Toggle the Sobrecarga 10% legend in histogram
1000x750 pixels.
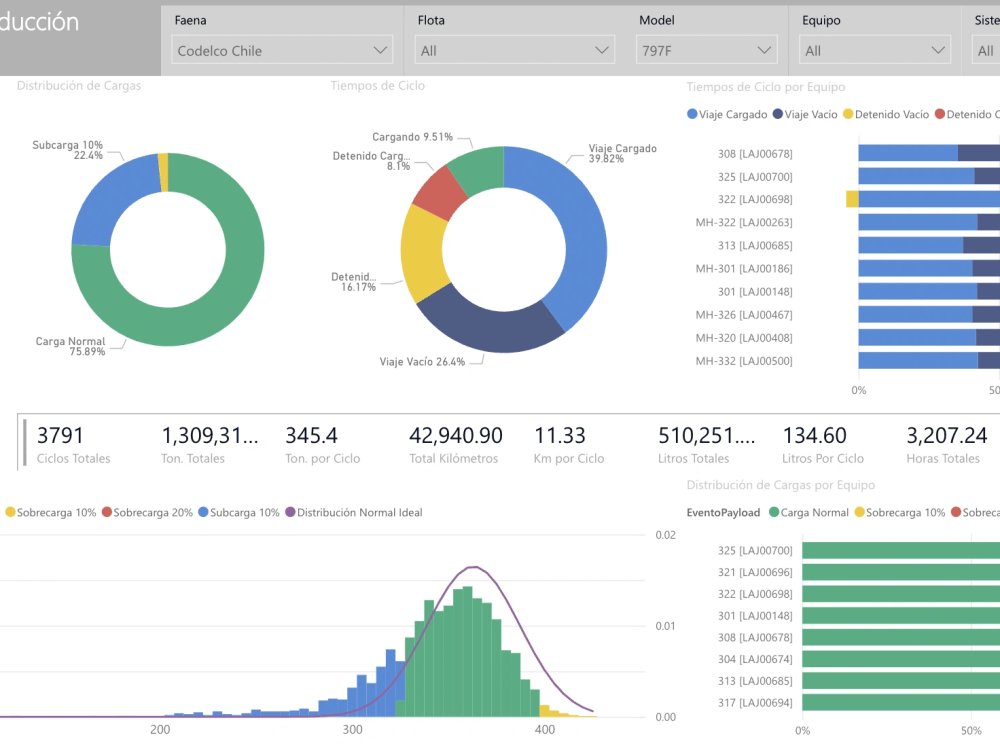pos(8,511)
